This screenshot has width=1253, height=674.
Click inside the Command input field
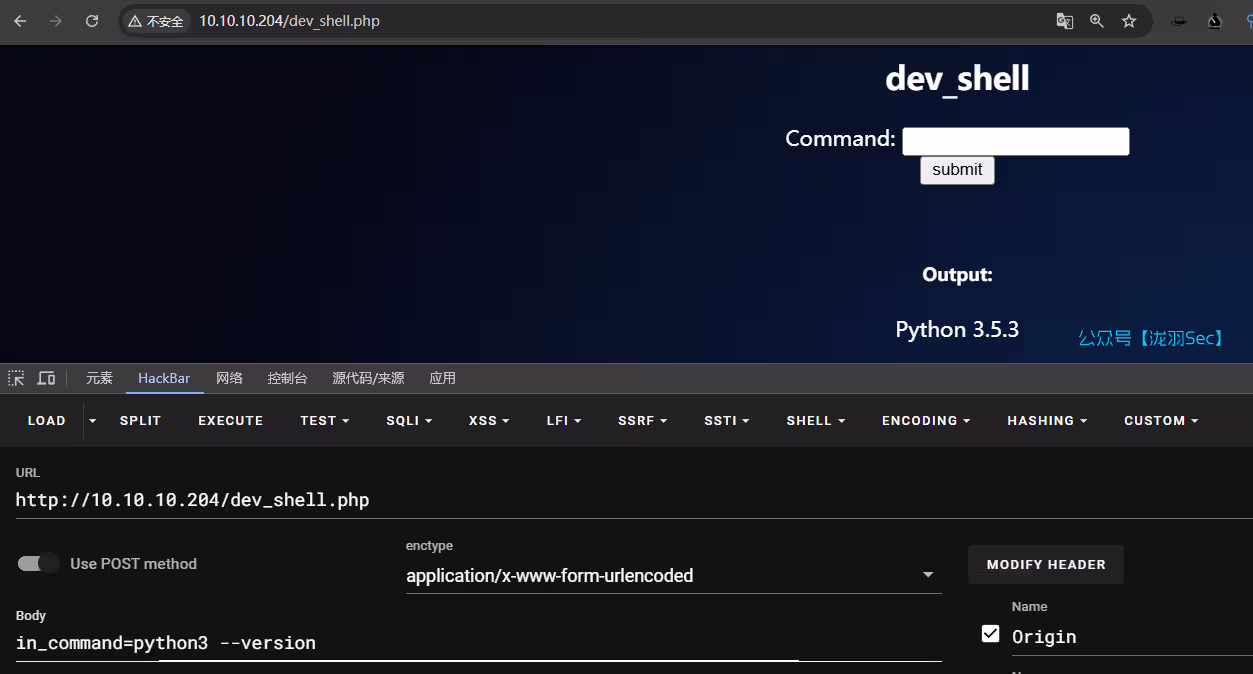tap(1014, 140)
